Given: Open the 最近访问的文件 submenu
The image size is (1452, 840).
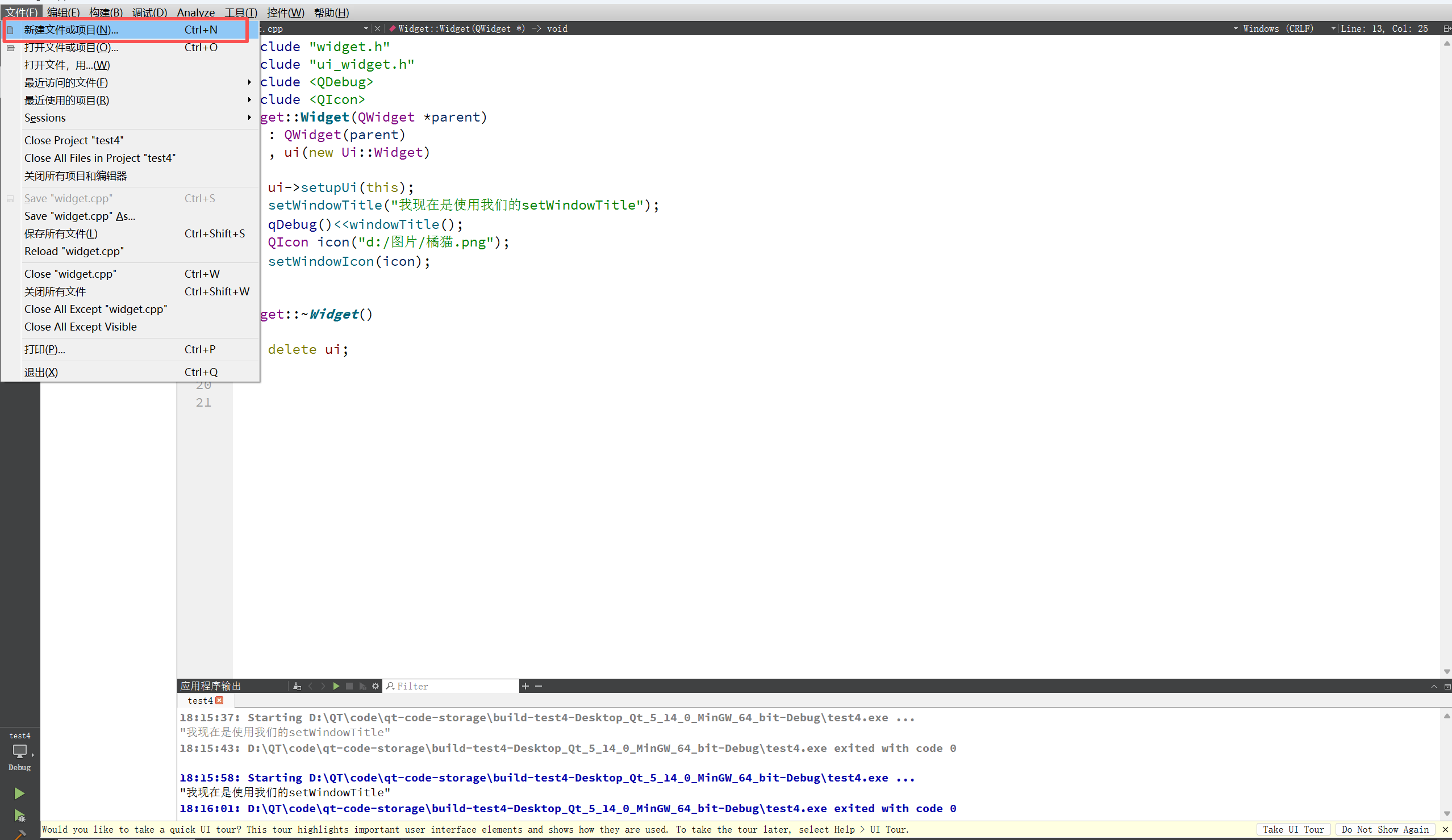Looking at the screenshot, I should coord(130,82).
